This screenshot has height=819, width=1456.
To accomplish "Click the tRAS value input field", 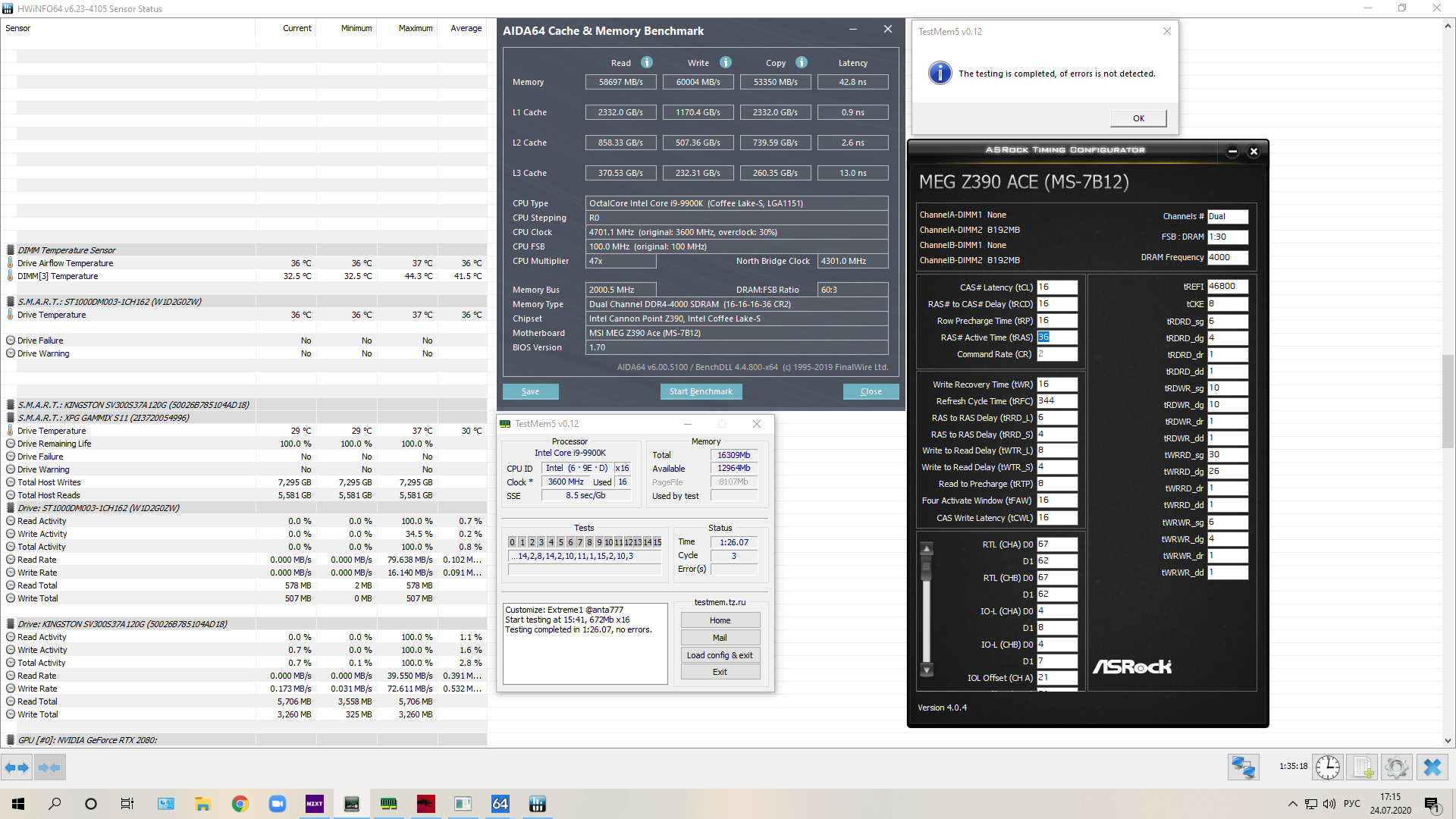I will (1056, 337).
